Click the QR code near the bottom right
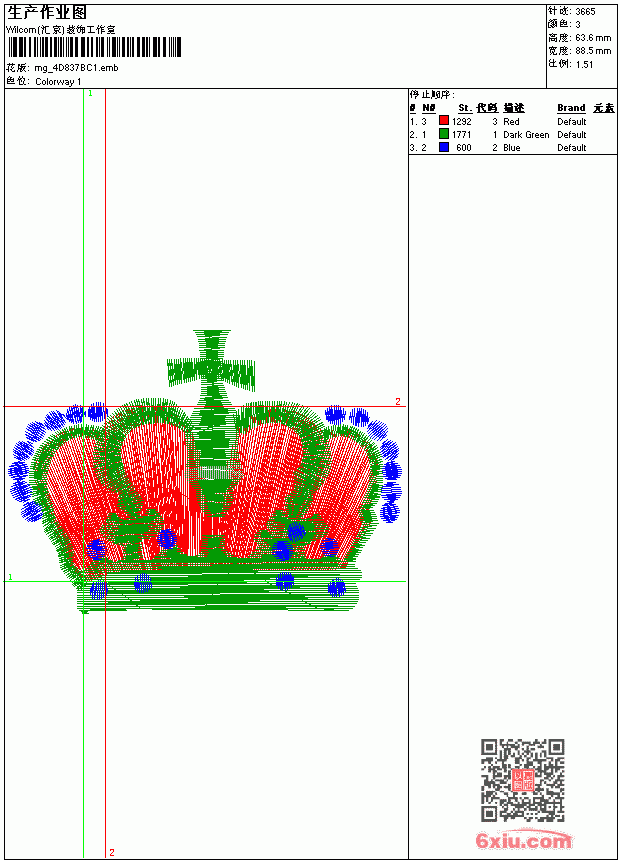The image size is (620, 860). tap(522, 779)
